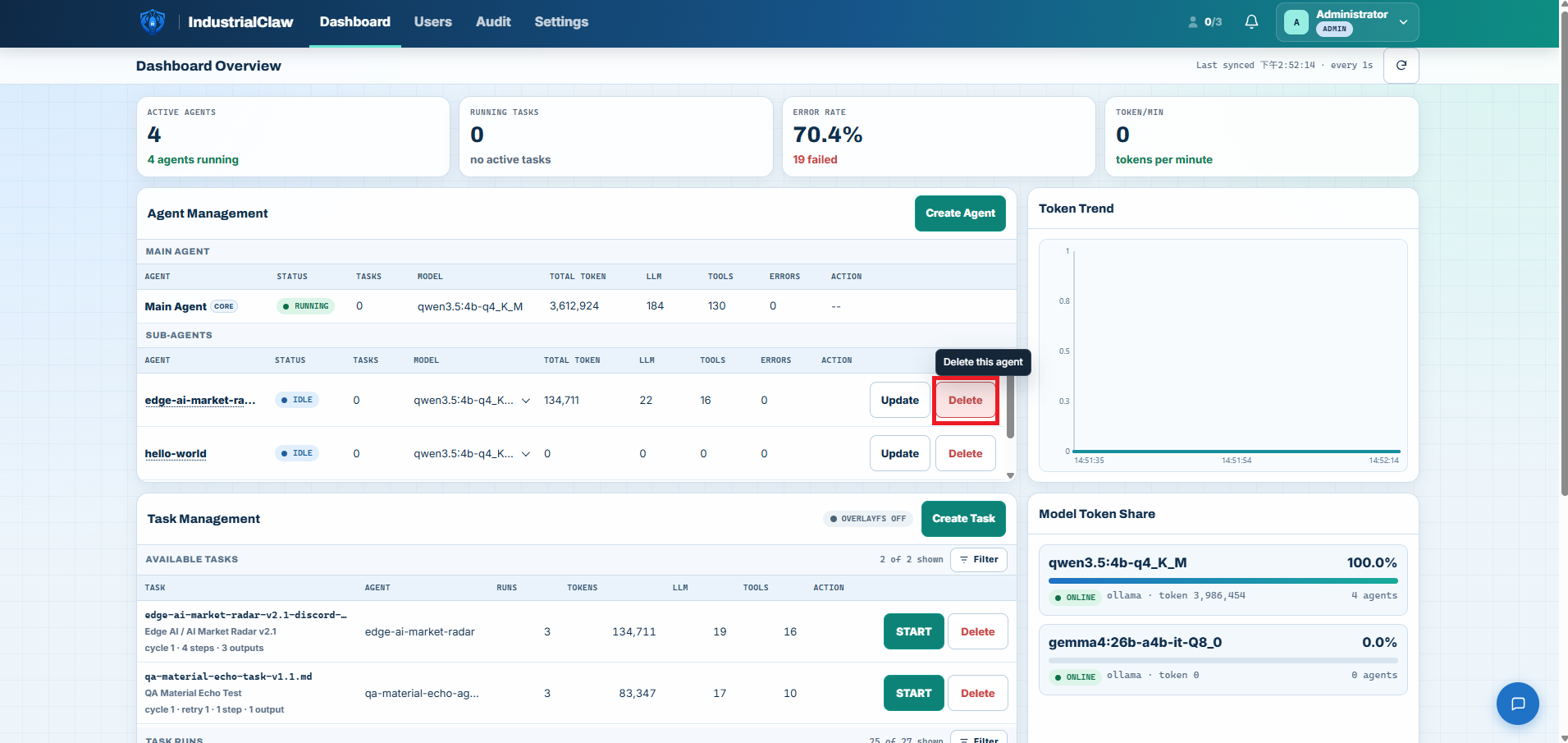Switch to the Users tab
Viewport: 1568px width, 743px height.
[432, 22]
